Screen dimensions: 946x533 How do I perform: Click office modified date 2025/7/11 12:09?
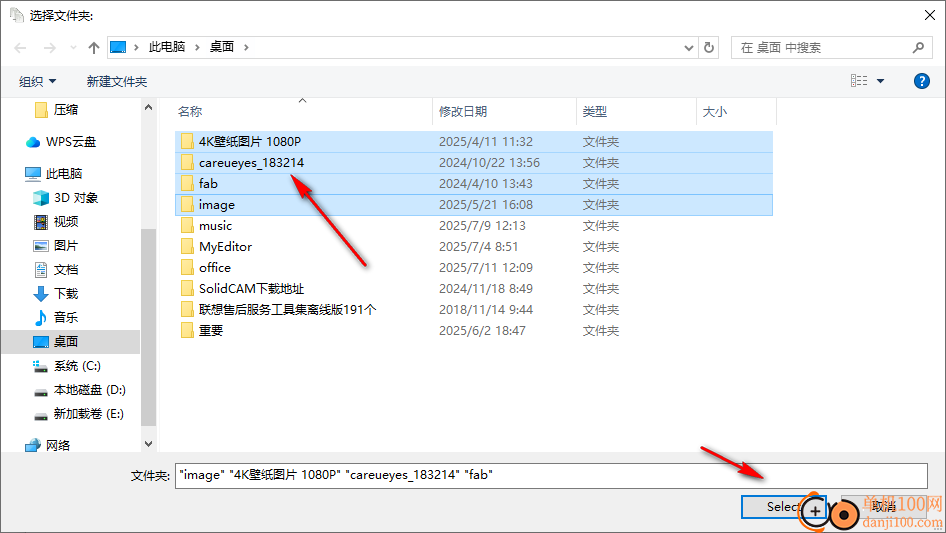point(486,267)
